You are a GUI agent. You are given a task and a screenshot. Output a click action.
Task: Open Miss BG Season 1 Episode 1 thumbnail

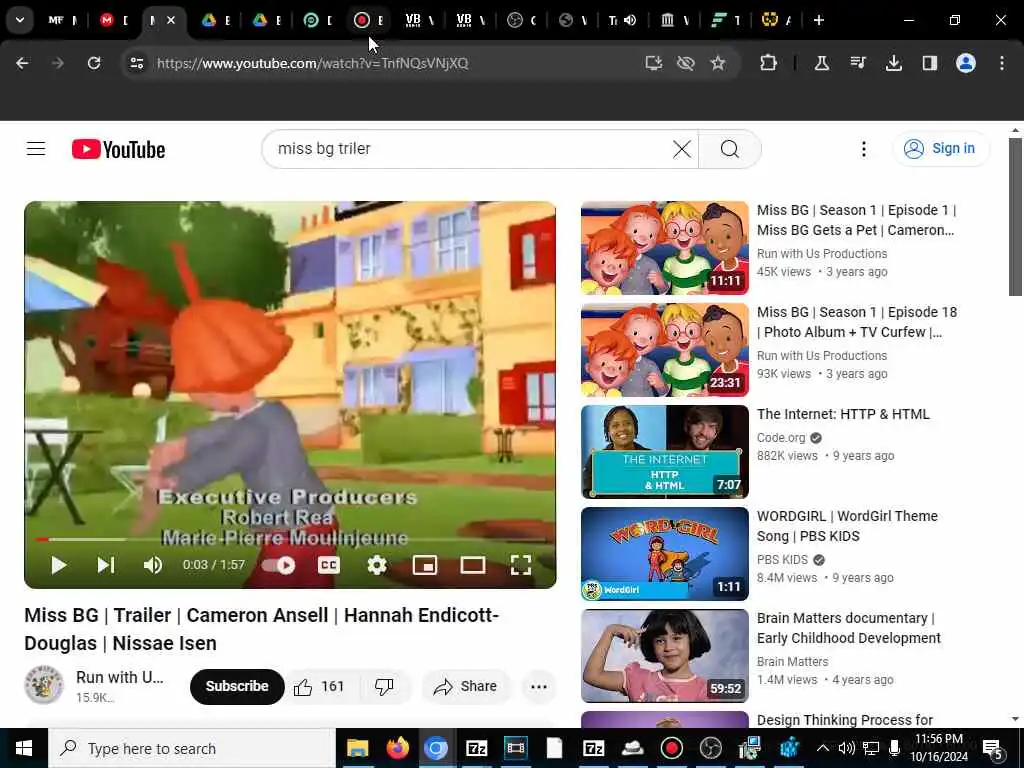tap(664, 248)
